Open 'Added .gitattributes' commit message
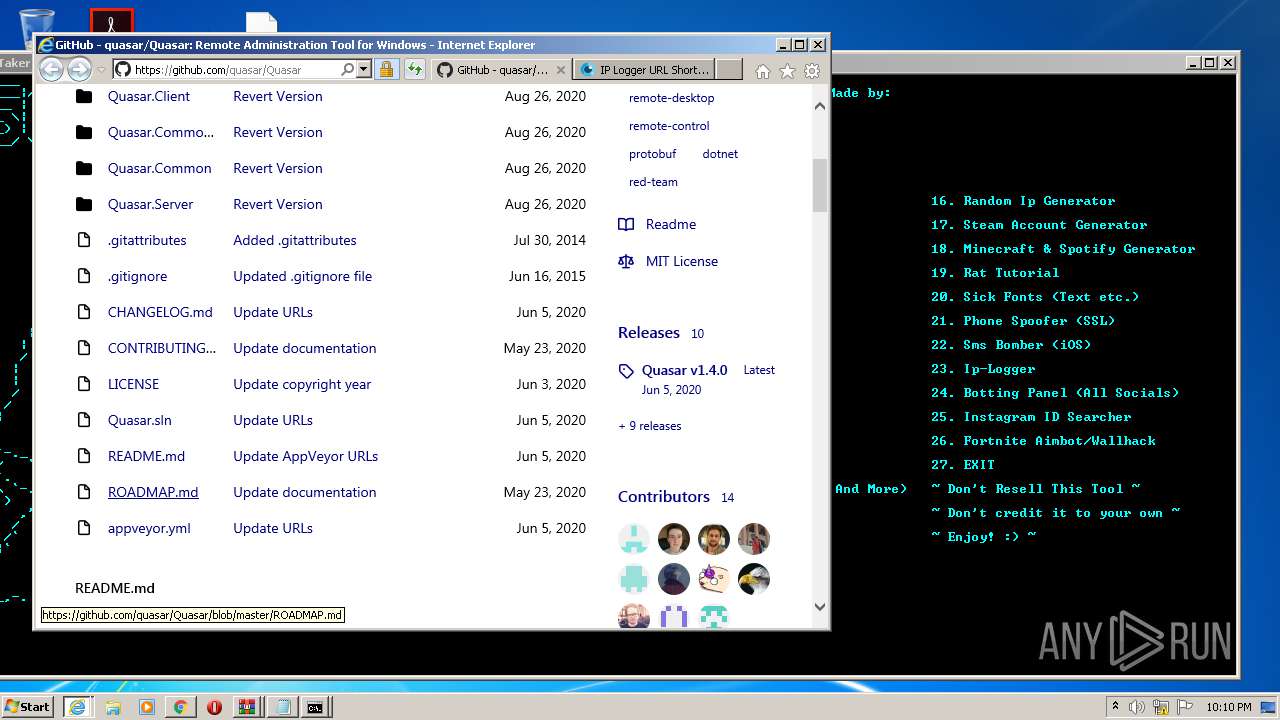 (295, 240)
